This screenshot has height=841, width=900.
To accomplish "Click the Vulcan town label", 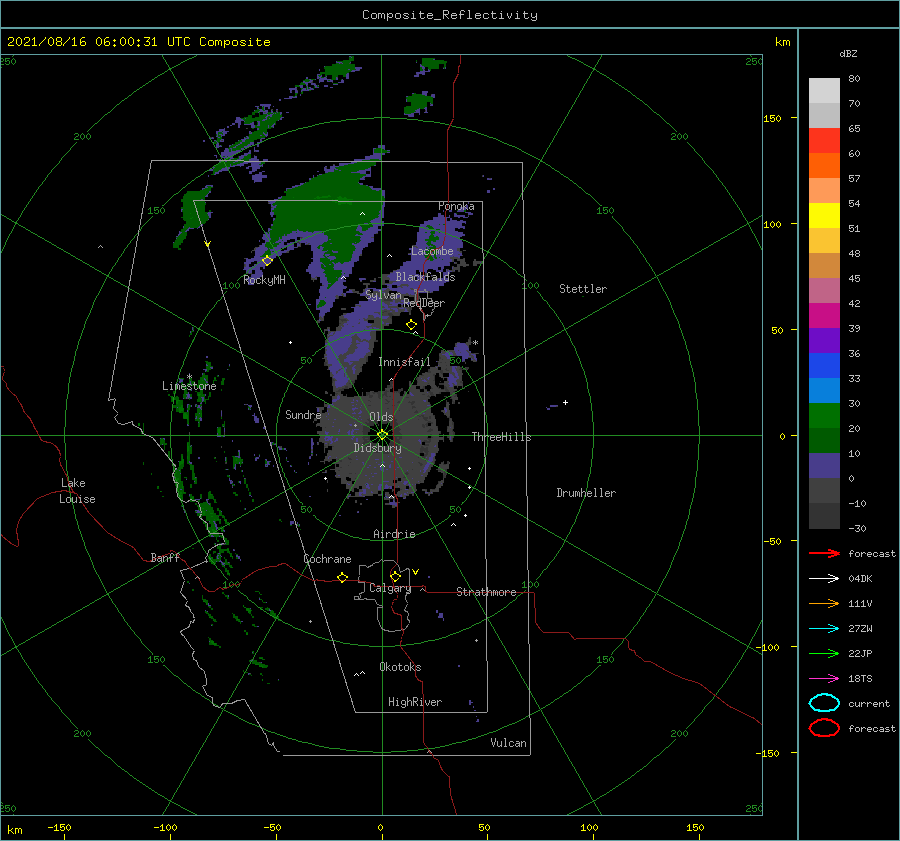I will coord(508,743).
